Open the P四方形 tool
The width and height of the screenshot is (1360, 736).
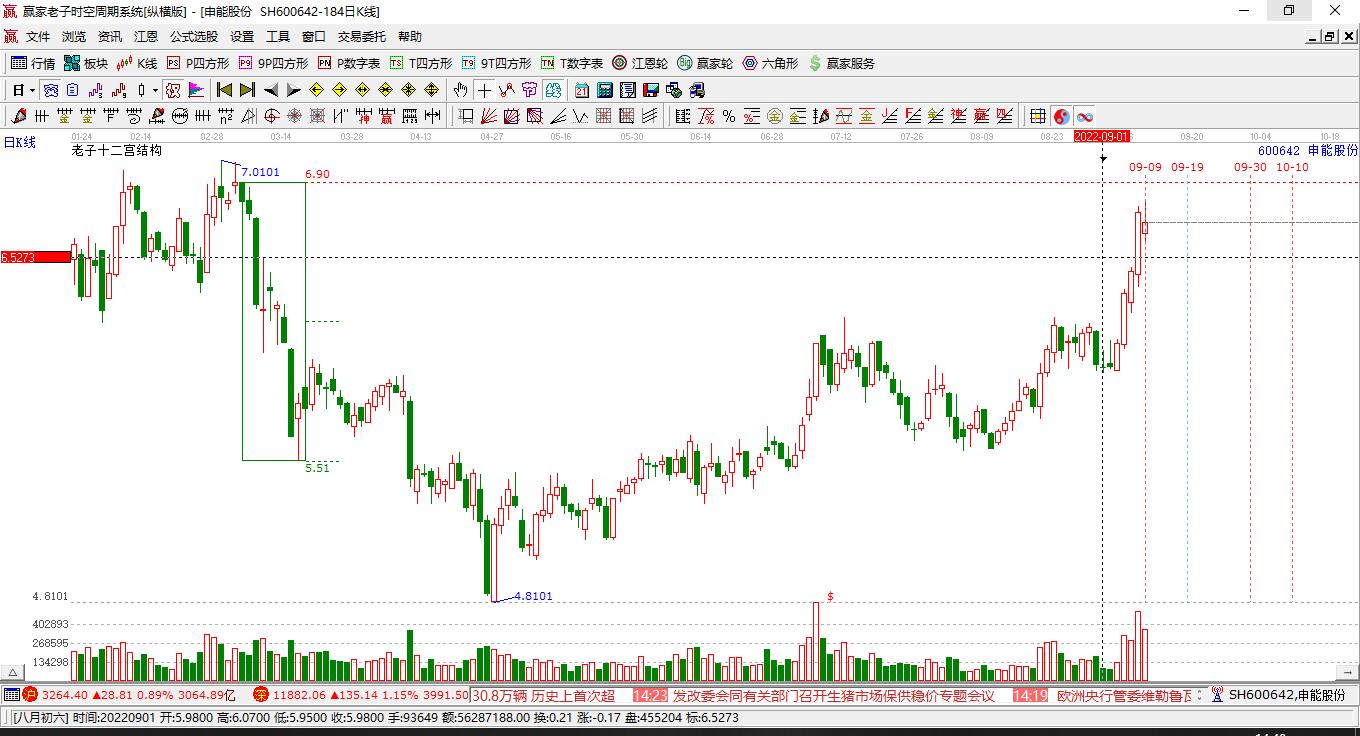[197, 63]
